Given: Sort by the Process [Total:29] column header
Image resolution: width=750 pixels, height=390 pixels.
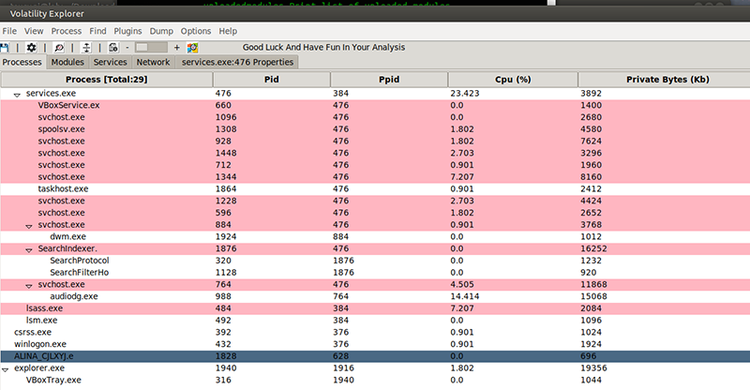Looking at the screenshot, I should click(x=107, y=79).
